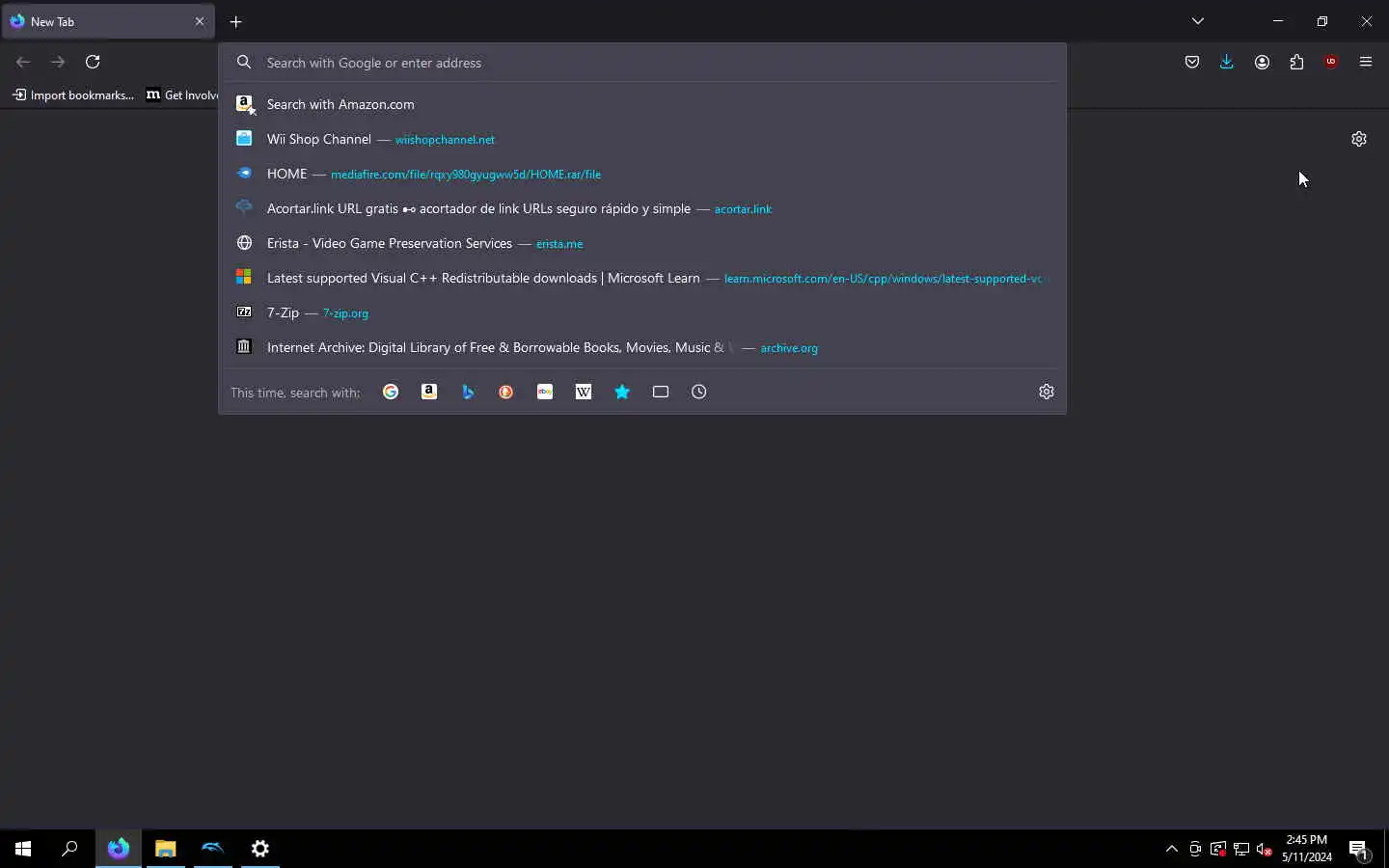Open File Explorer from taskbar
The height and width of the screenshot is (868, 1389).
point(166,849)
